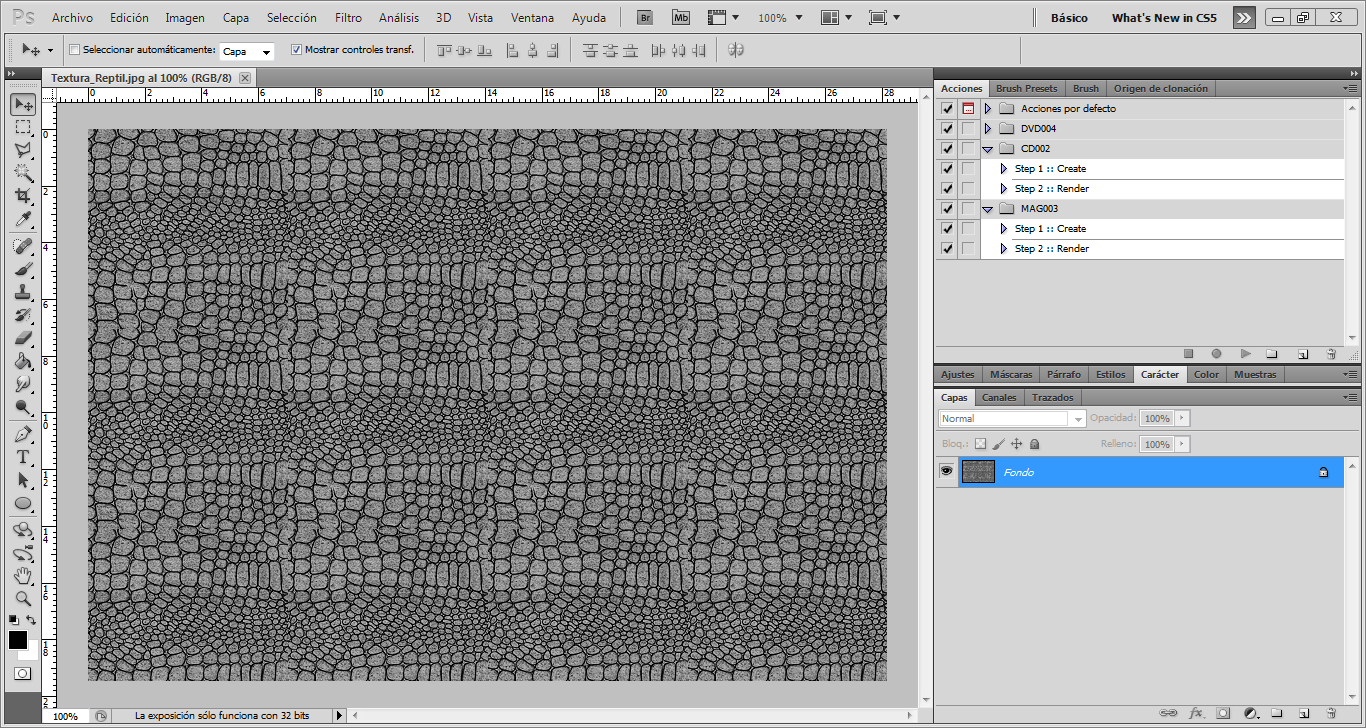Select the Pen tool
The height and width of the screenshot is (728, 1366).
click(23, 434)
